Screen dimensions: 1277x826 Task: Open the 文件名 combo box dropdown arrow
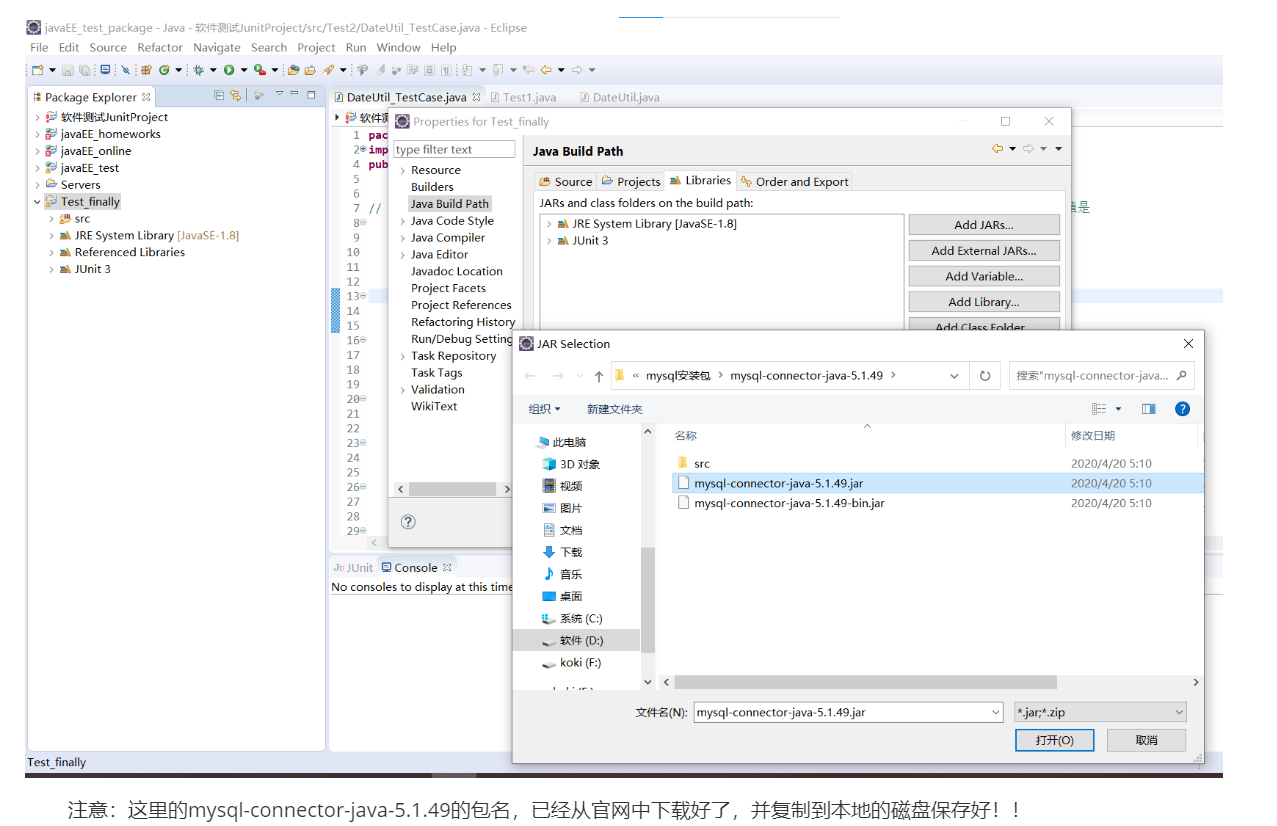pyautogui.click(x=995, y=712)
